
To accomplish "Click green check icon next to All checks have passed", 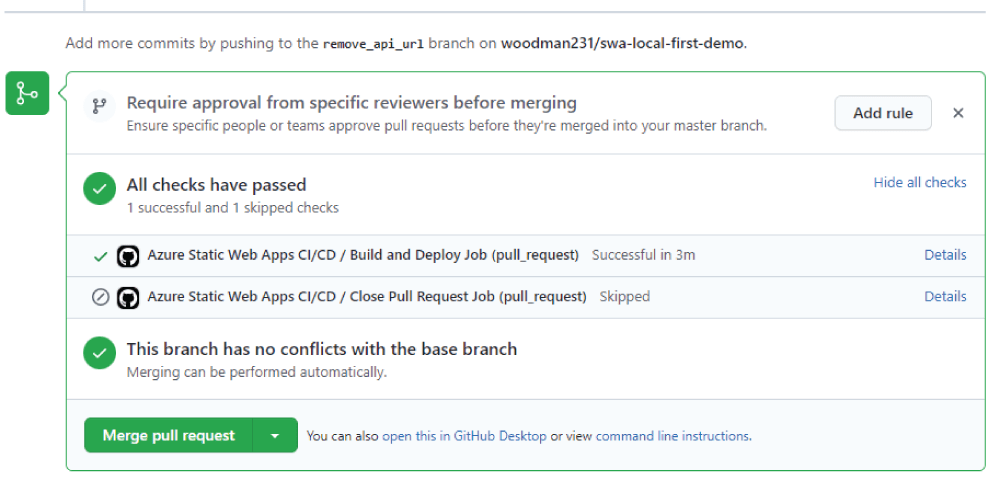I will tap(99, 189).
